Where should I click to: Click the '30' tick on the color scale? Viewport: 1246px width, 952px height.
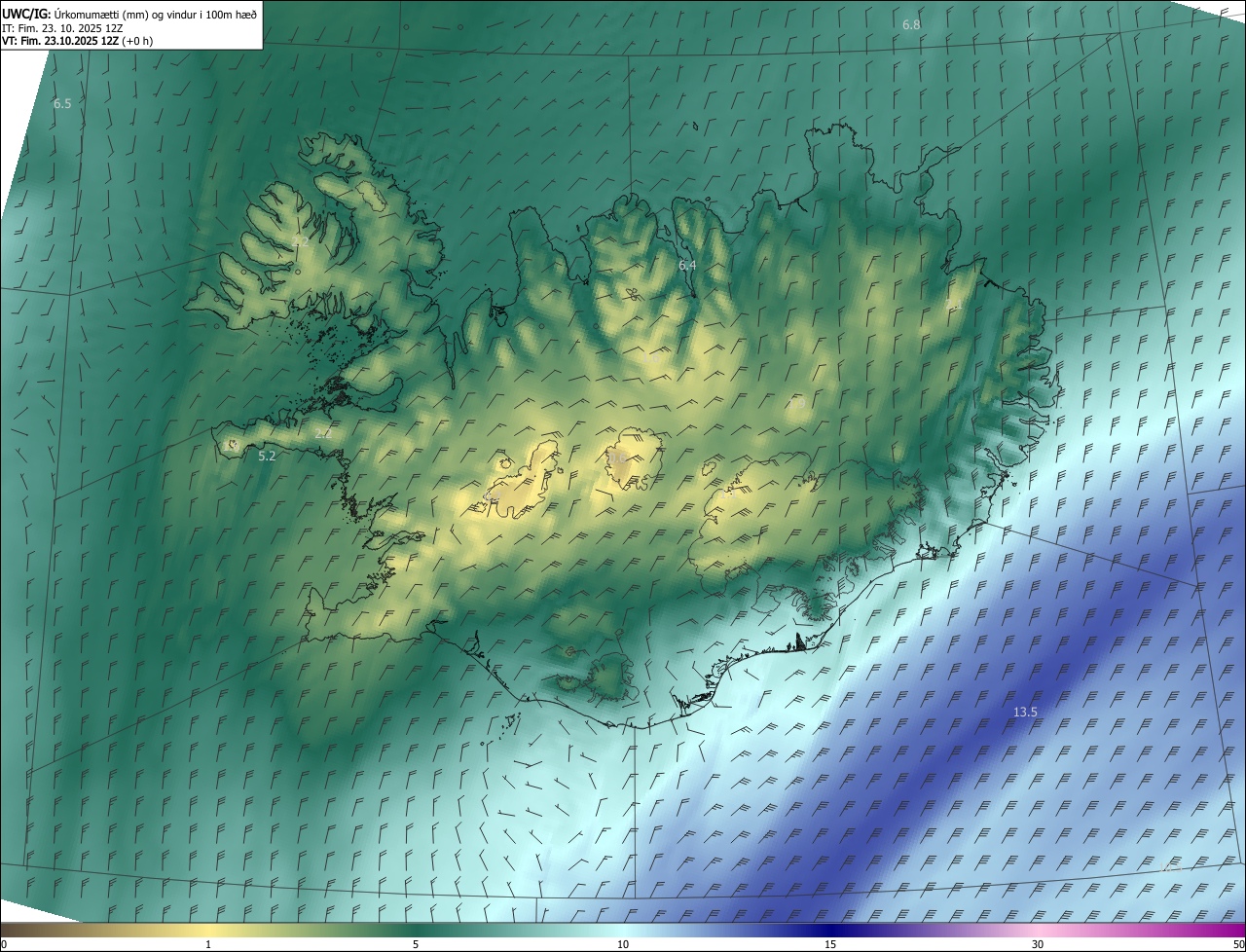1038,944
